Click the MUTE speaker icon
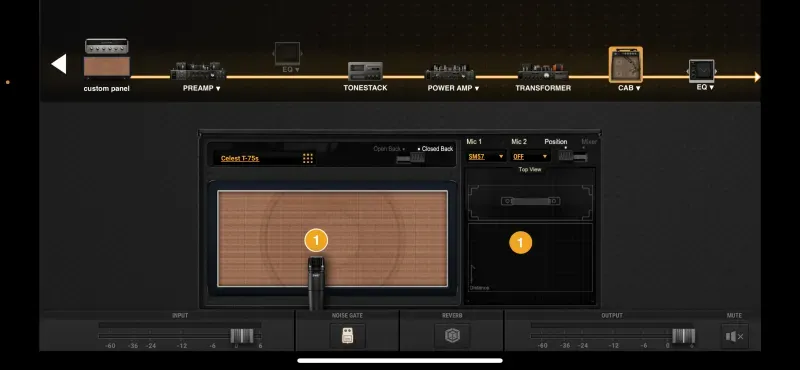 point(734,336)
